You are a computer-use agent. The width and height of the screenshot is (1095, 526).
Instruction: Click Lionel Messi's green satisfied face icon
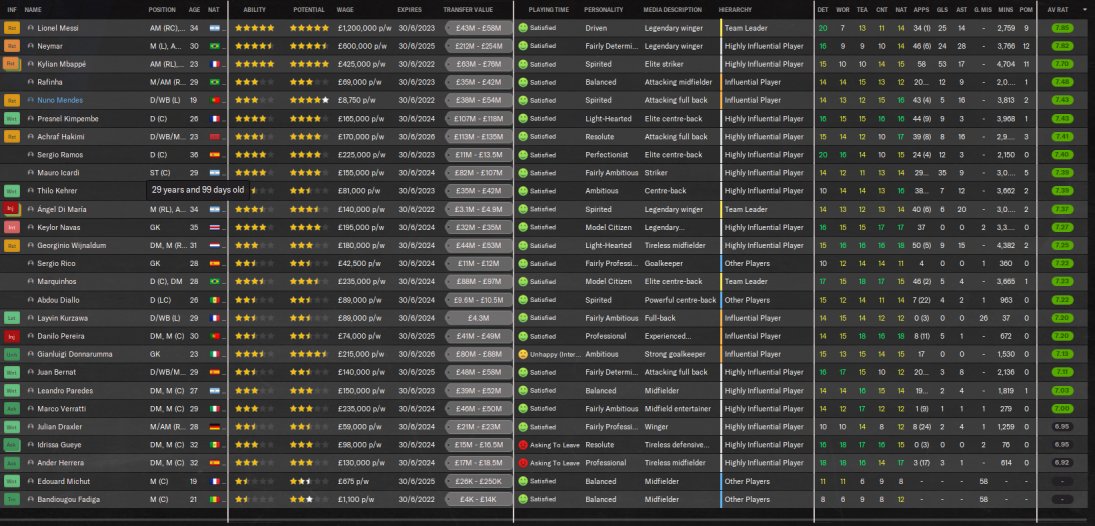pos(522,28)
